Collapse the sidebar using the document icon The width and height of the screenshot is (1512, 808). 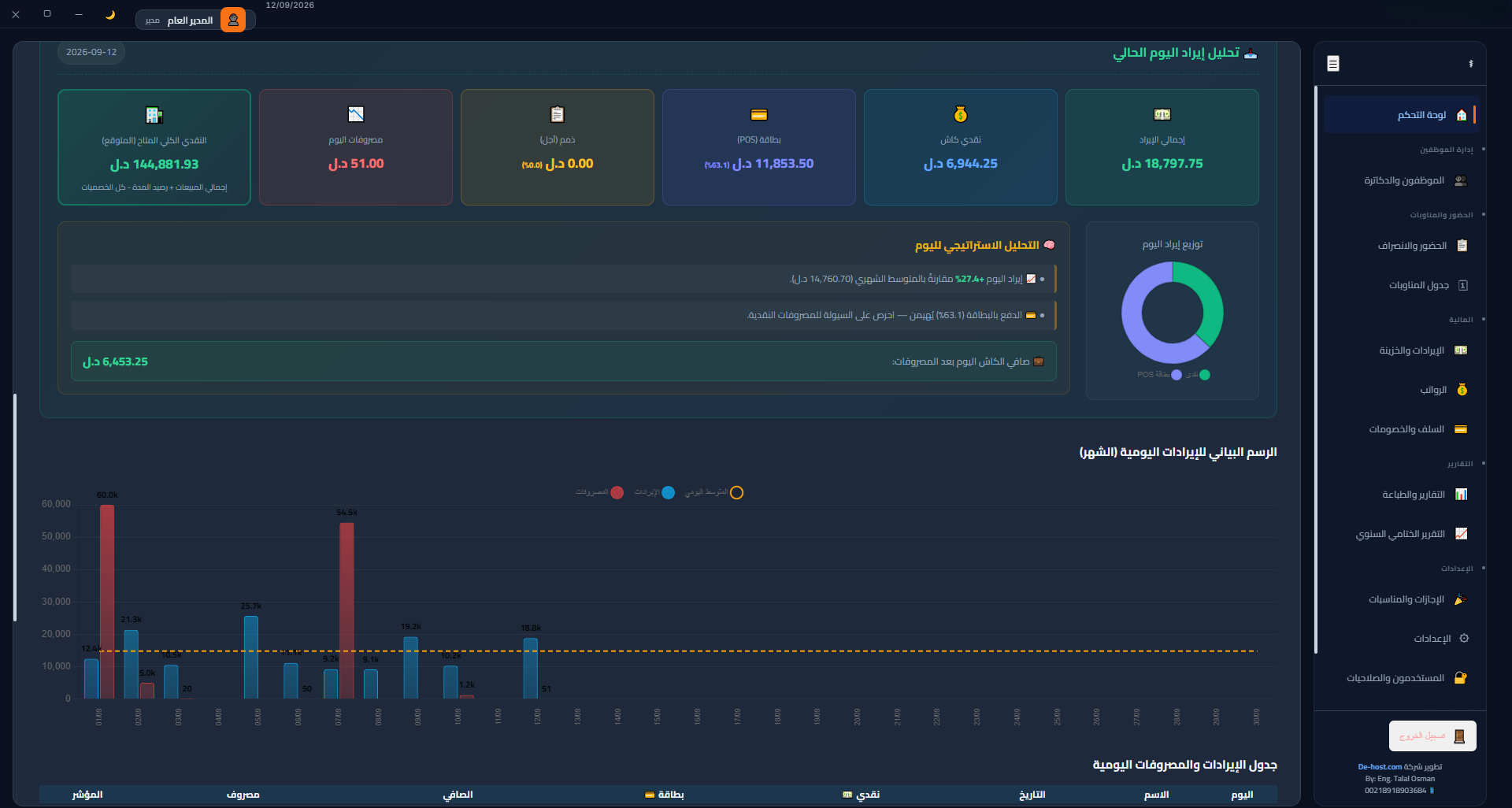[1332, 64]
